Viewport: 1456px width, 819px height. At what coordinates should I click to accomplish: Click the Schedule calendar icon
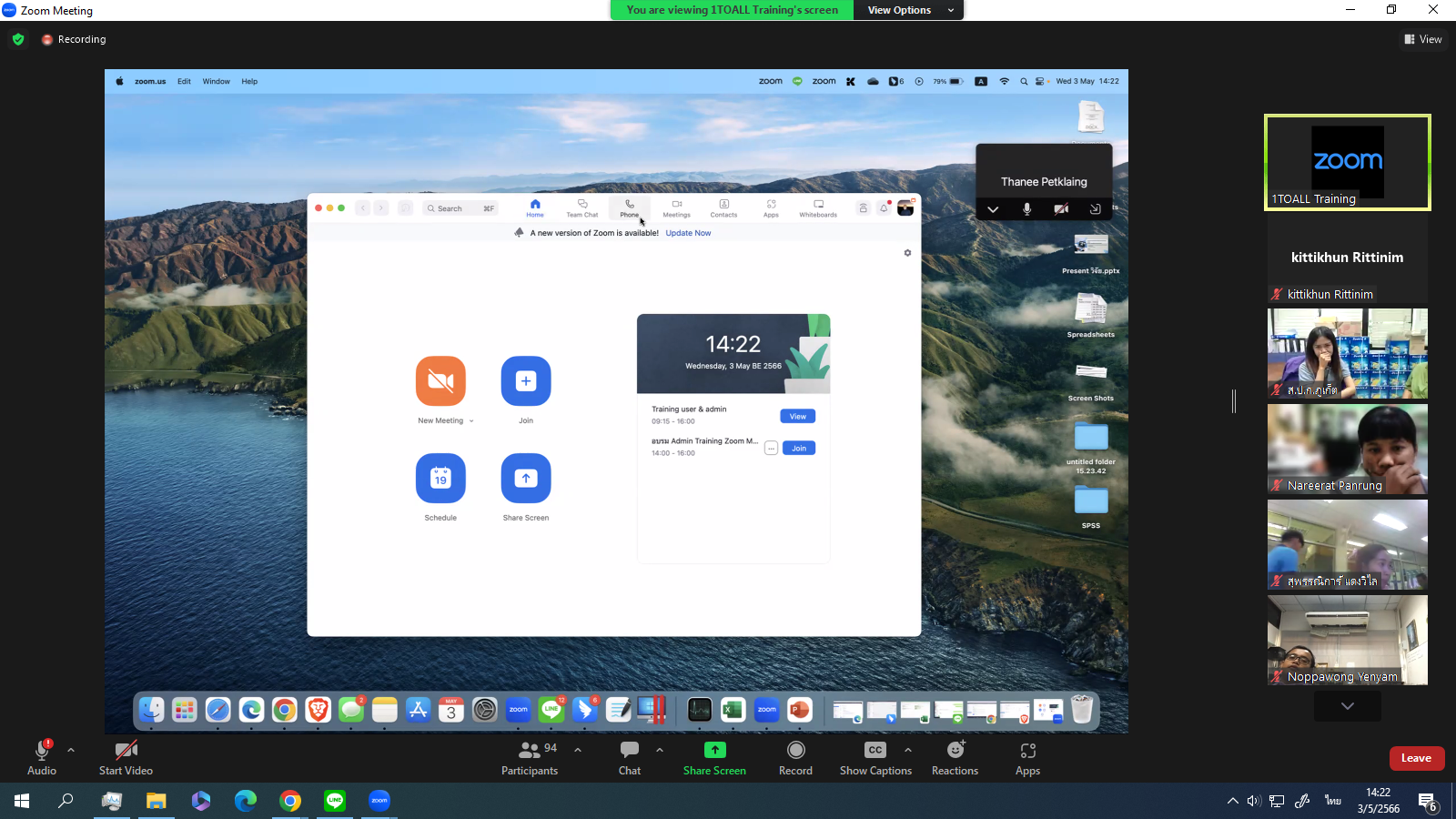coord(440,478)
